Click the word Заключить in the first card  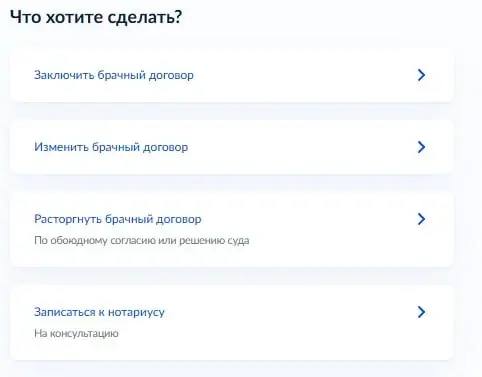(64, 75)
